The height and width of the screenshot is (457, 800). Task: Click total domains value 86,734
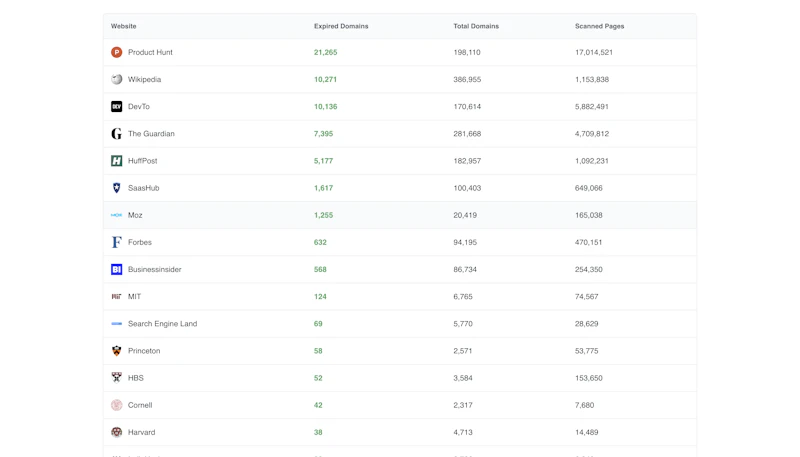(465, 269)
